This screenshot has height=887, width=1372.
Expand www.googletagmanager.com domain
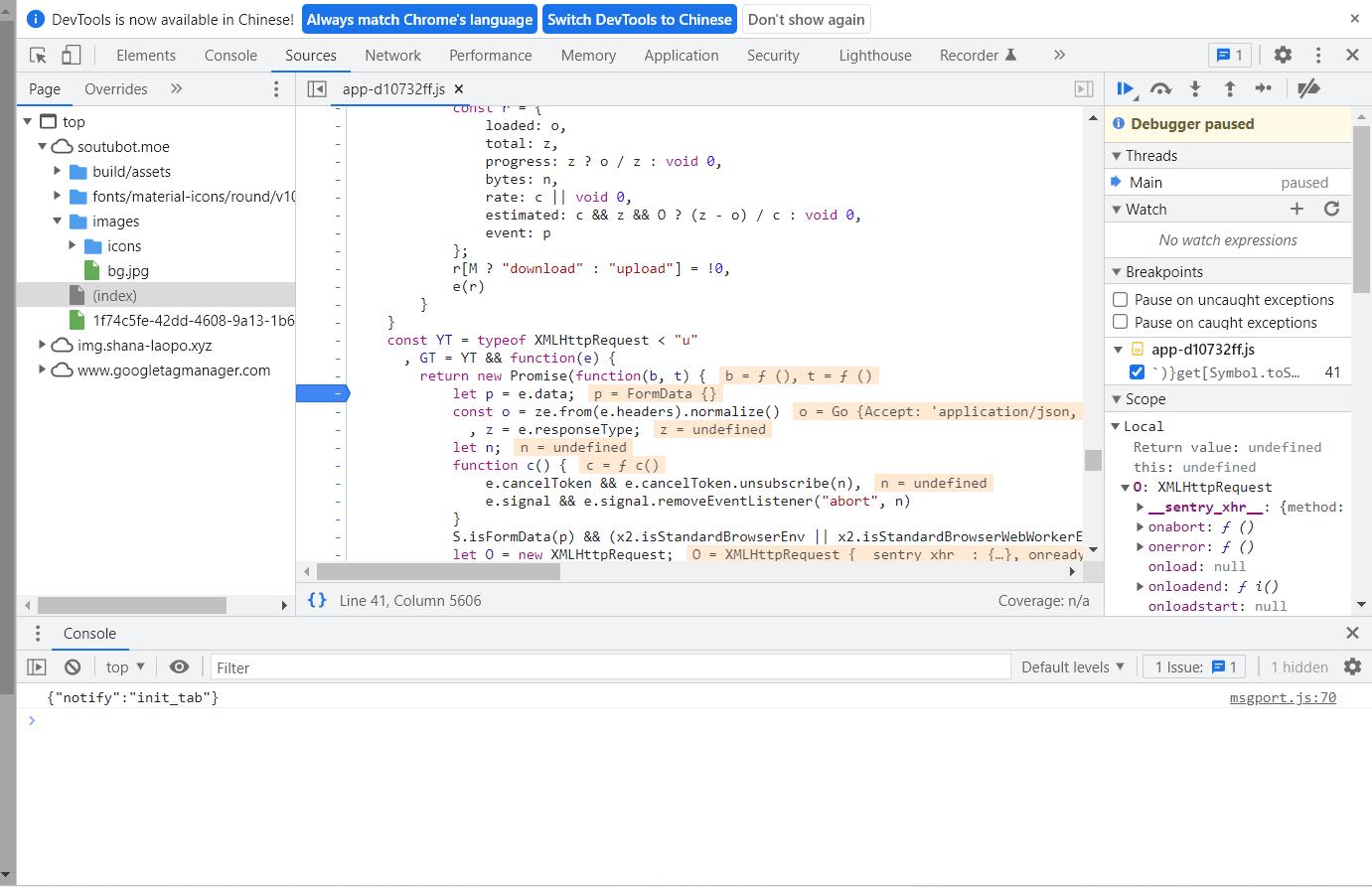coord(43,370)
